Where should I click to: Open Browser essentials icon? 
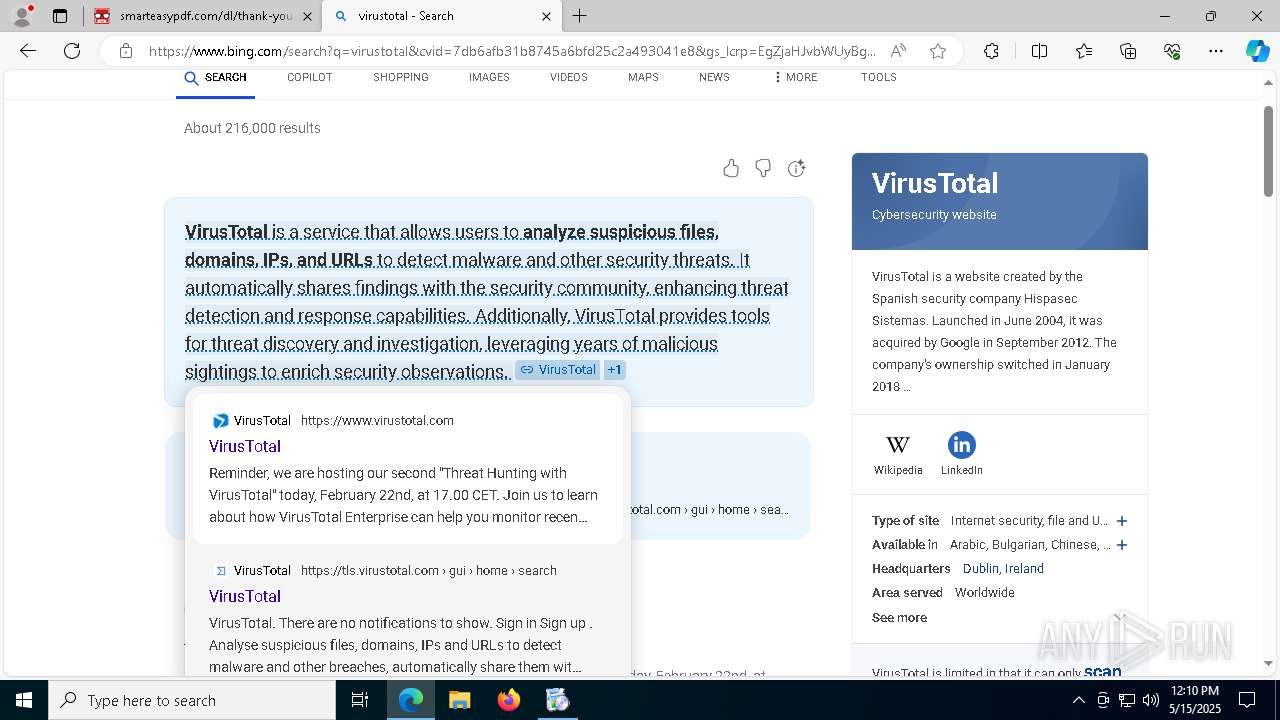[1172, 51]
